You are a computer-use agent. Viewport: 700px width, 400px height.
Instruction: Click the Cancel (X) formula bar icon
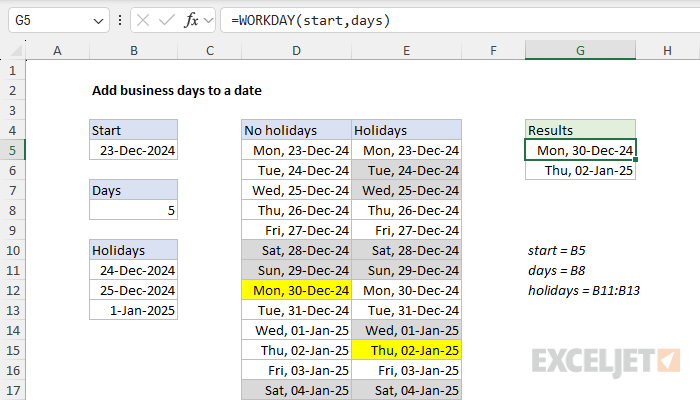(143, 20)
